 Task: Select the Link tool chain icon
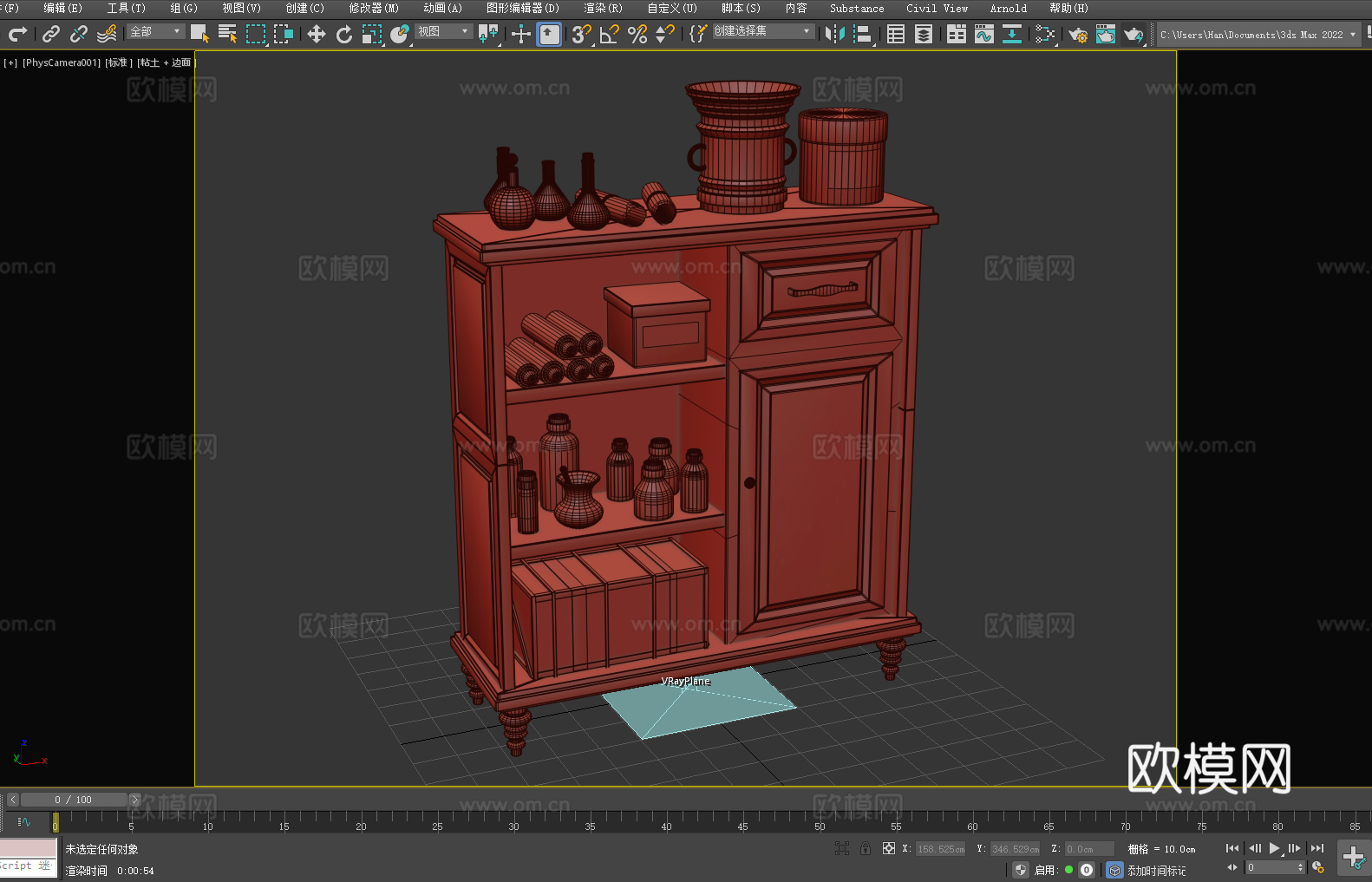[51, 34]
